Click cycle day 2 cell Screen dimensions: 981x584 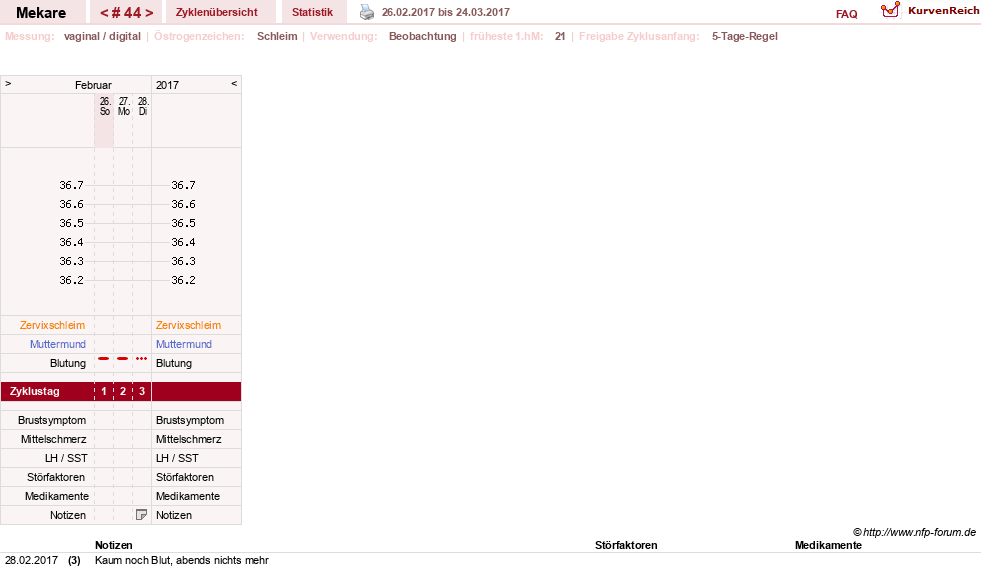coord(123,391)
